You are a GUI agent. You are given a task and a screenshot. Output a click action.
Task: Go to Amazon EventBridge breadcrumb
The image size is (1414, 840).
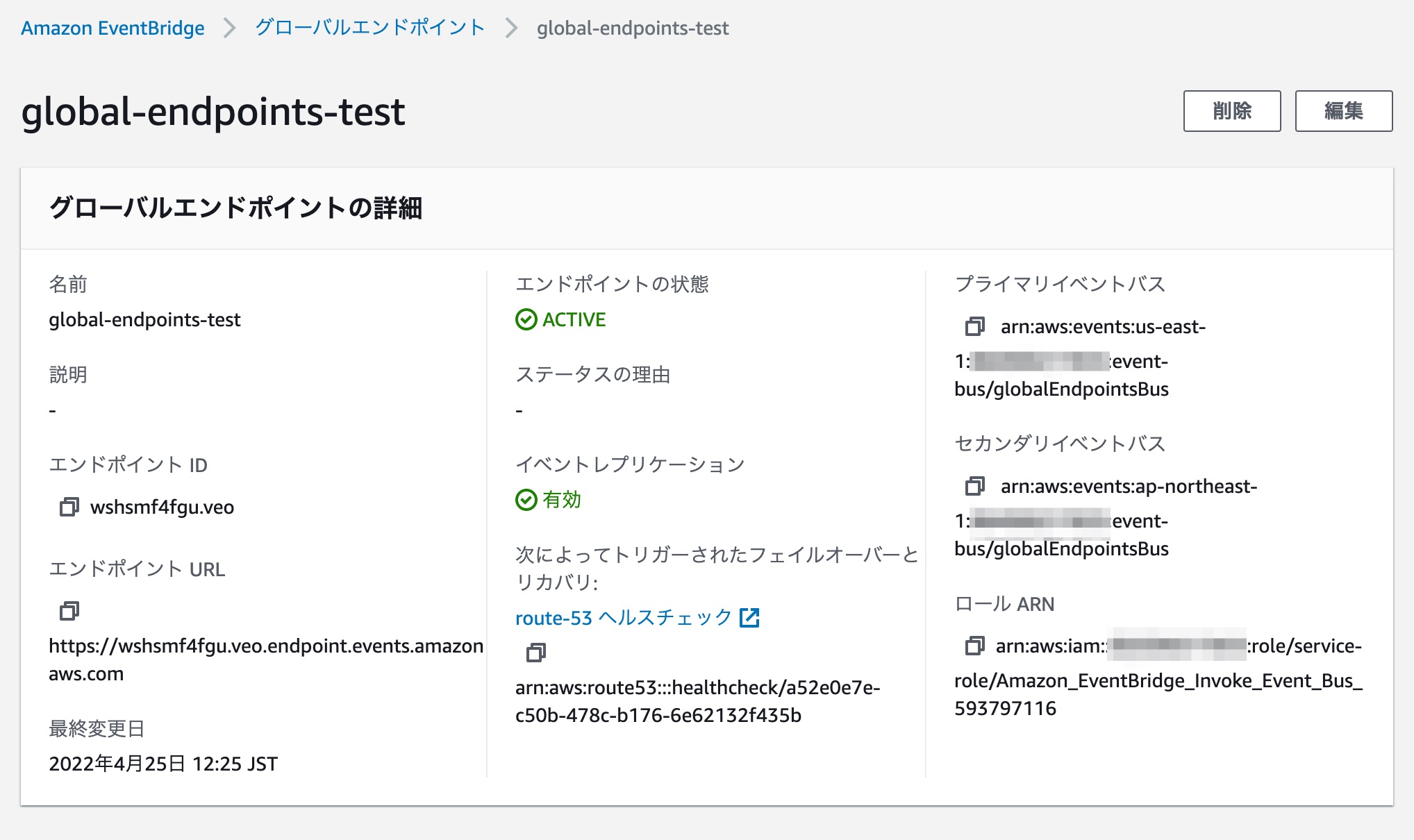113,28
